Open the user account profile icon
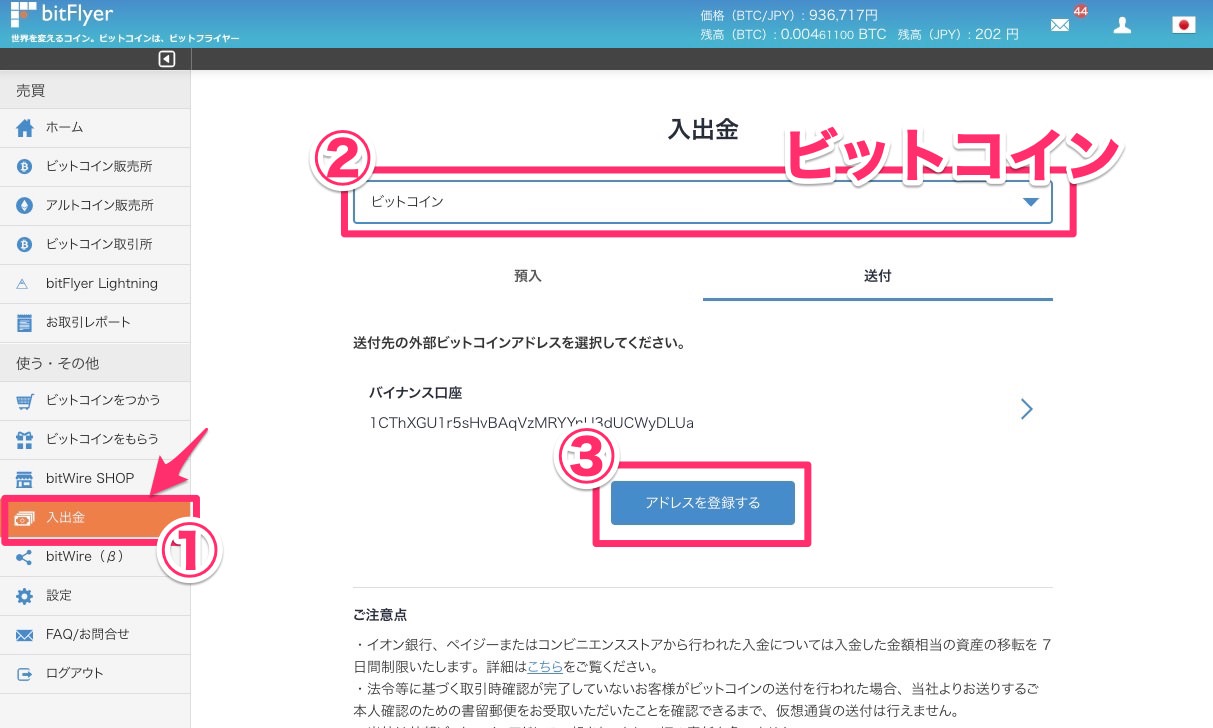The height and width of the screenshot is (728, 1213). pos(1122,26)
